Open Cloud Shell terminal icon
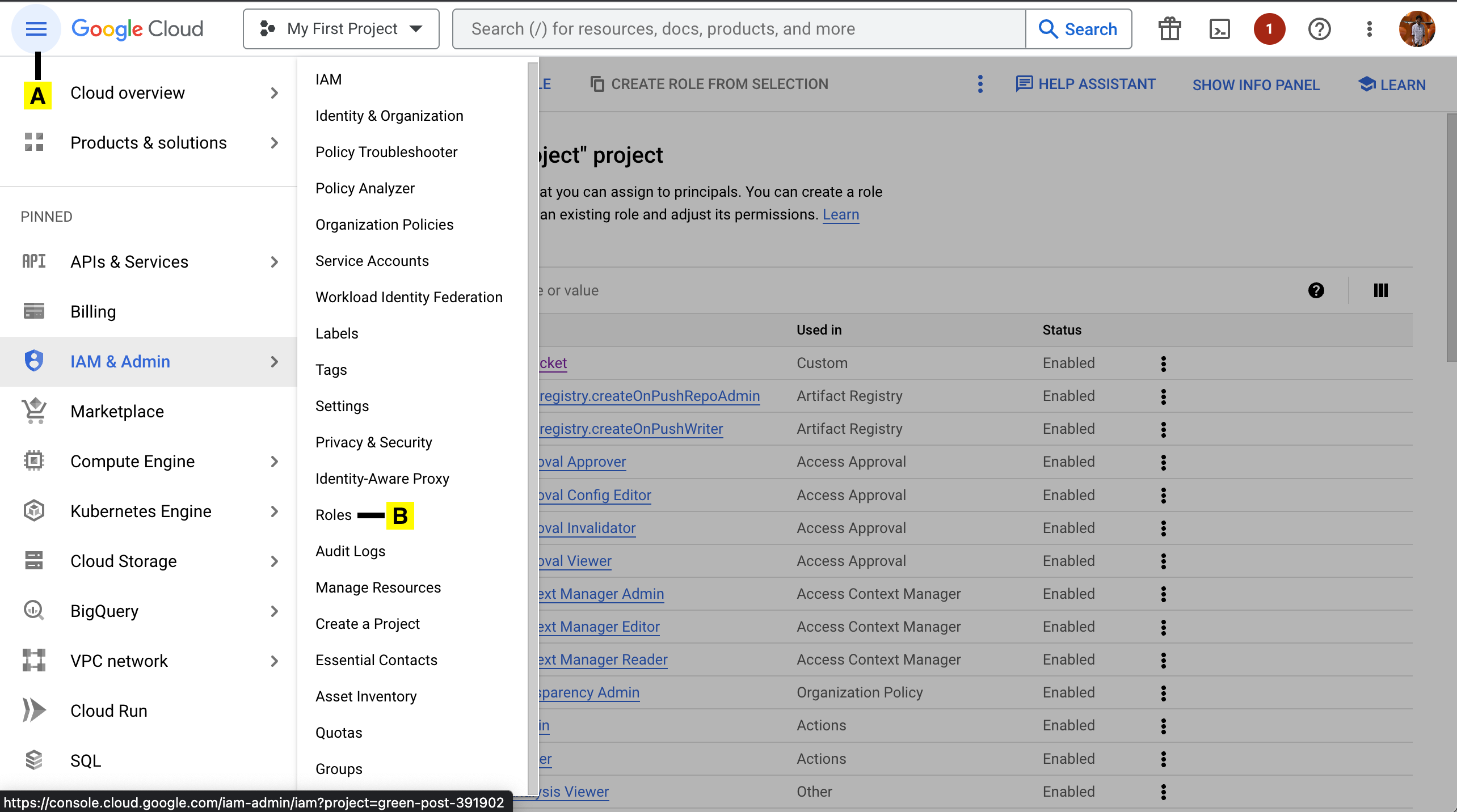Screen dimensions: 1457x812 (1219, 29)
